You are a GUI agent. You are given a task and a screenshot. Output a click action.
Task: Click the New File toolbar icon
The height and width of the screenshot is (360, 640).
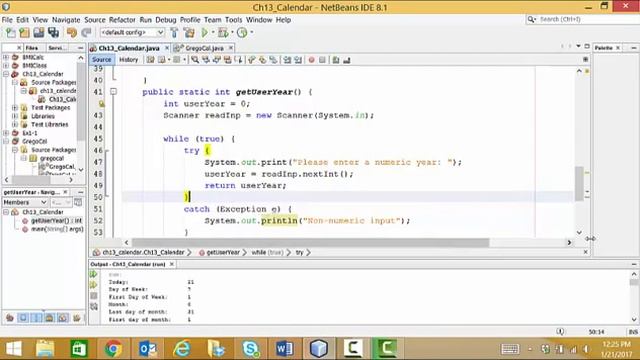(x=10, y=32)
